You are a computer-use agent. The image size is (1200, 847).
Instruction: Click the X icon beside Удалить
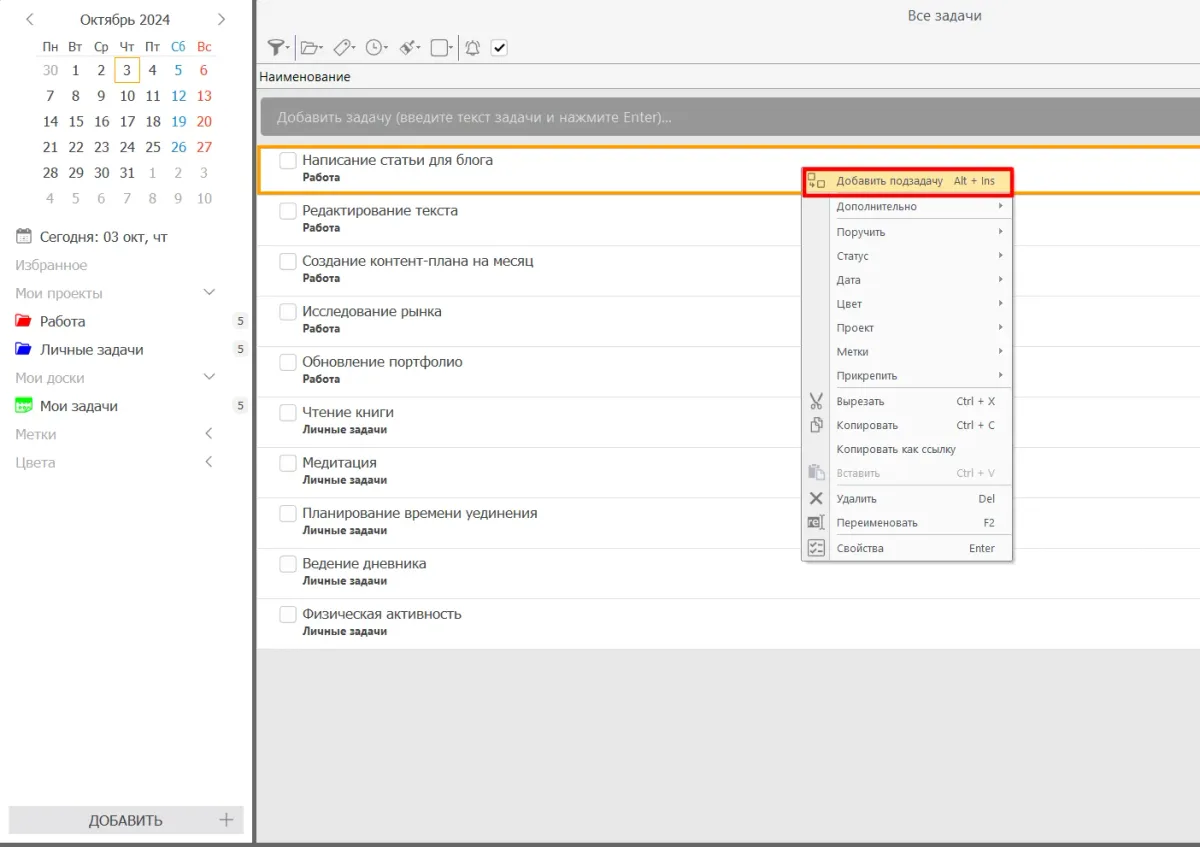click(x=816, y=498)
